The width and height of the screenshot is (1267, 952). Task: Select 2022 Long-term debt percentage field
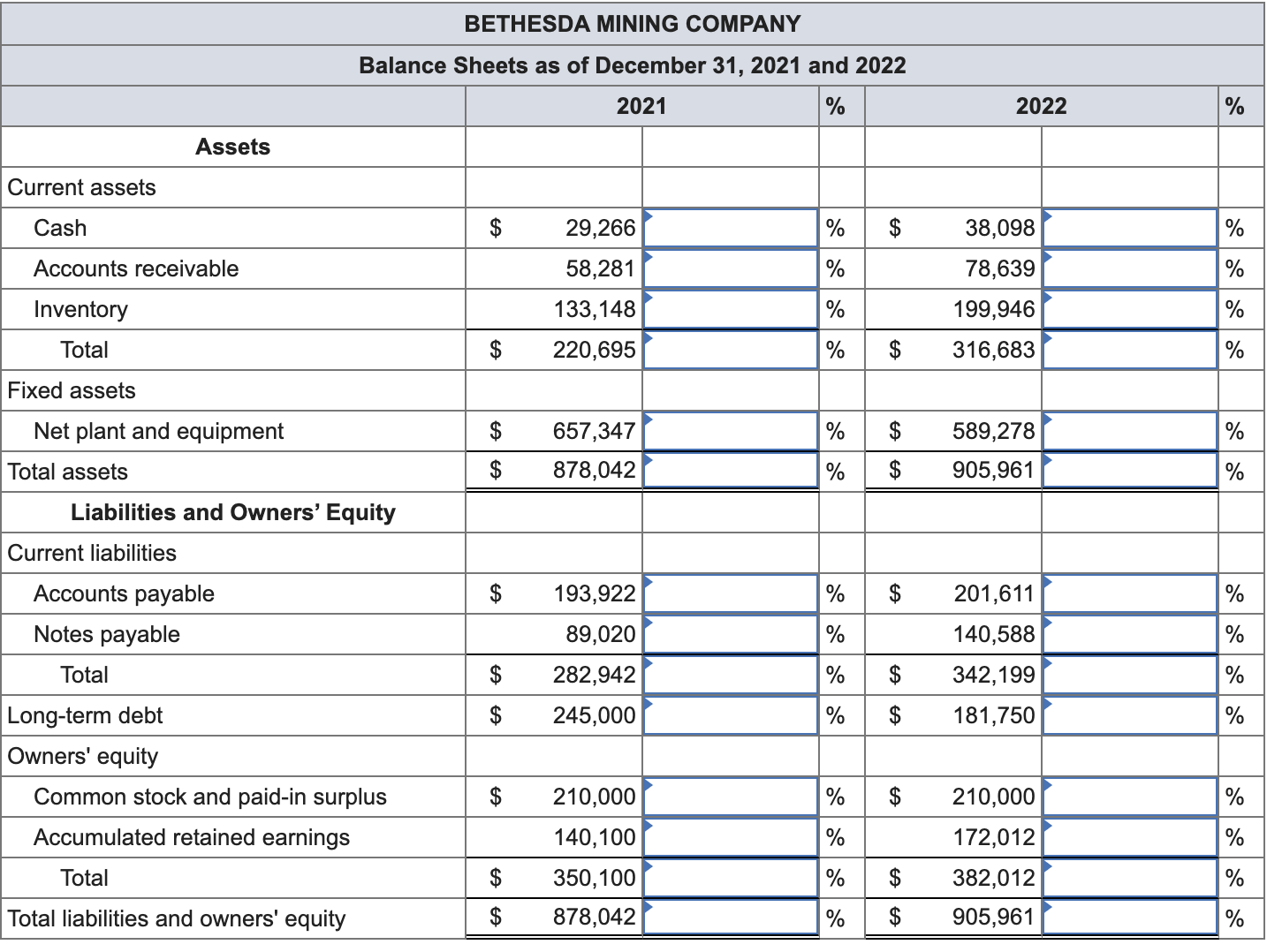coord(1130,715)
